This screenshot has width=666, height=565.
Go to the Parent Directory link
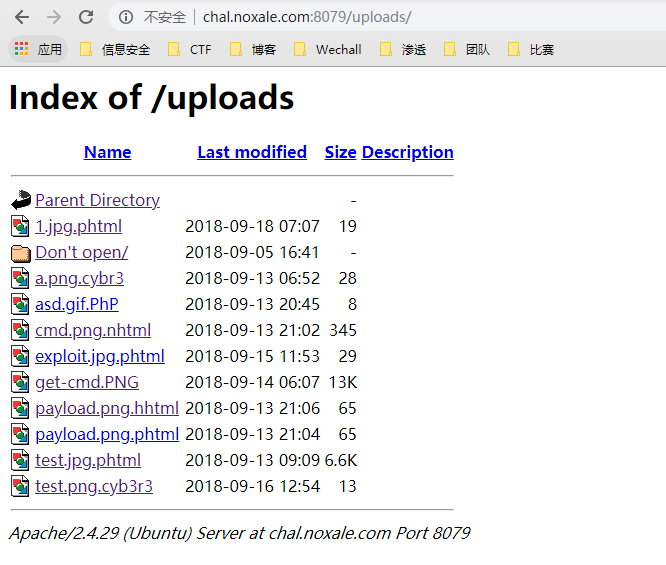click(97, 200)
